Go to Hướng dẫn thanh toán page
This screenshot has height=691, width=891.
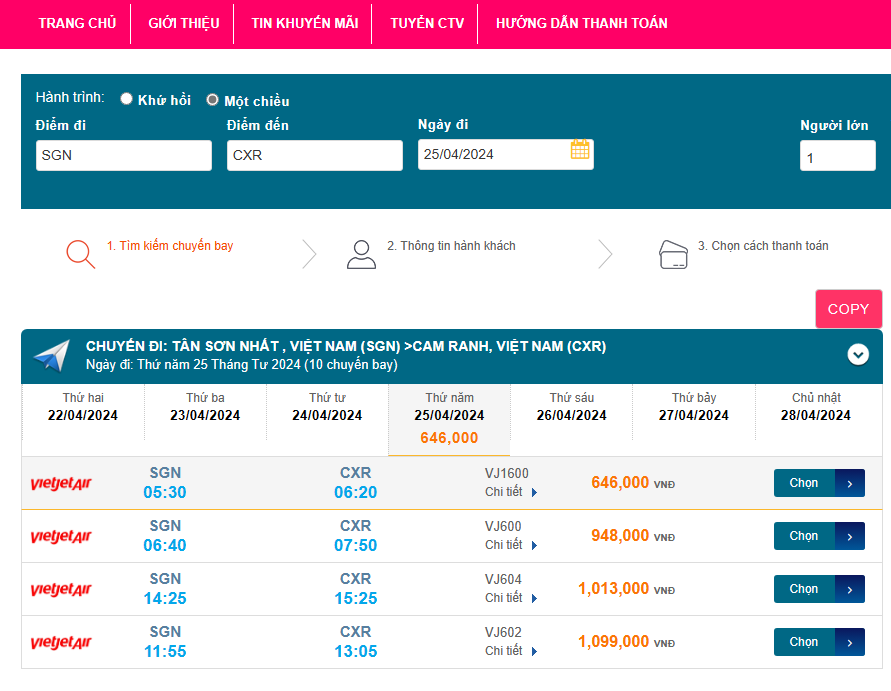(581, 23)
